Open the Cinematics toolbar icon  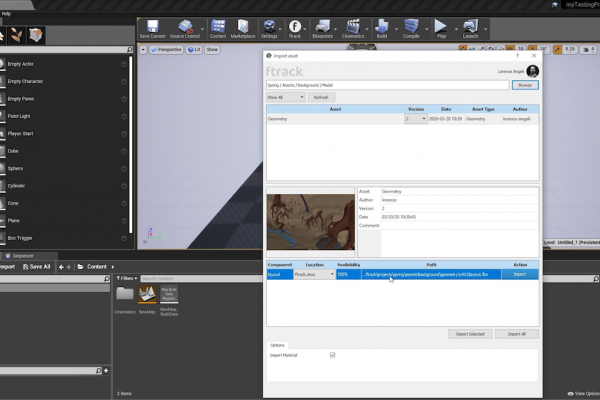coord(353,29)
